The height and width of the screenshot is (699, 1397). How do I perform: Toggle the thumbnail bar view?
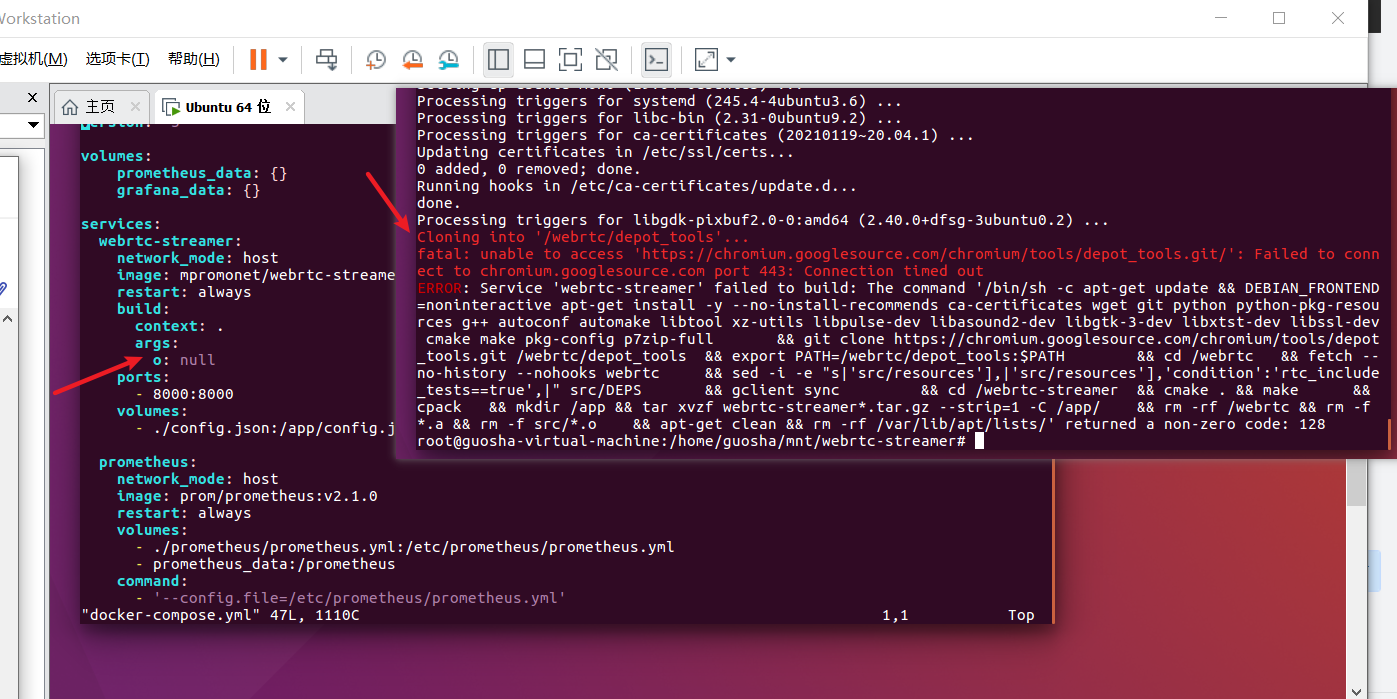[534, 59]
